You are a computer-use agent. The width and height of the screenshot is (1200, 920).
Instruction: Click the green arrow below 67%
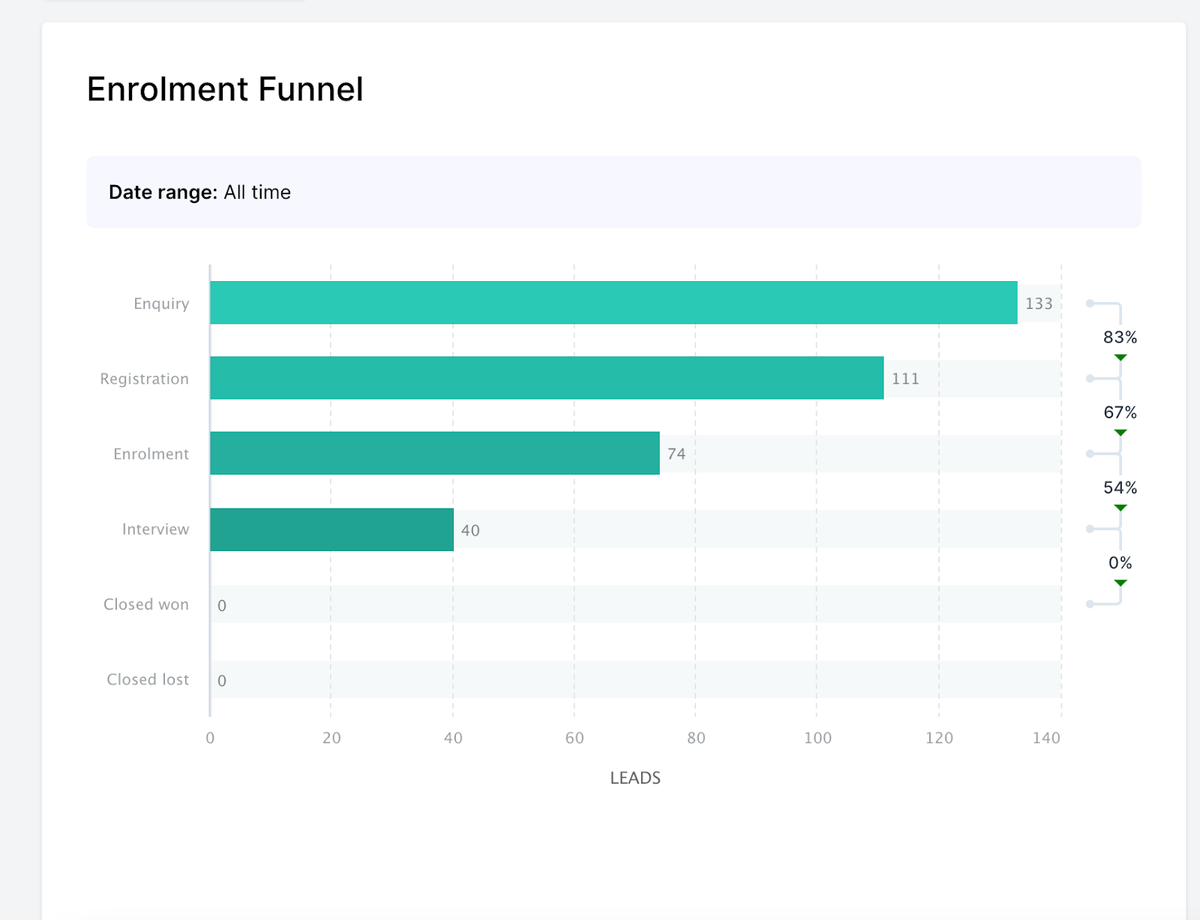tap(1120, 432)
